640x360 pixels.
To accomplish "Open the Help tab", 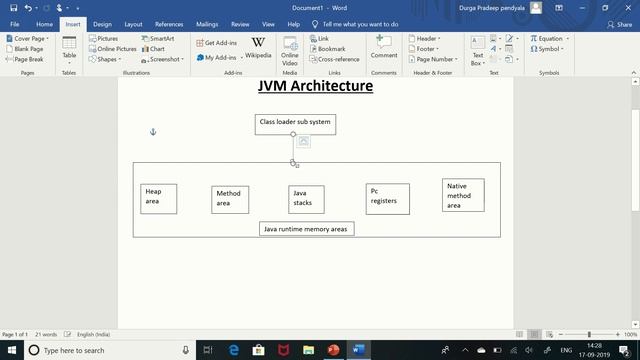I will [293, 24].
